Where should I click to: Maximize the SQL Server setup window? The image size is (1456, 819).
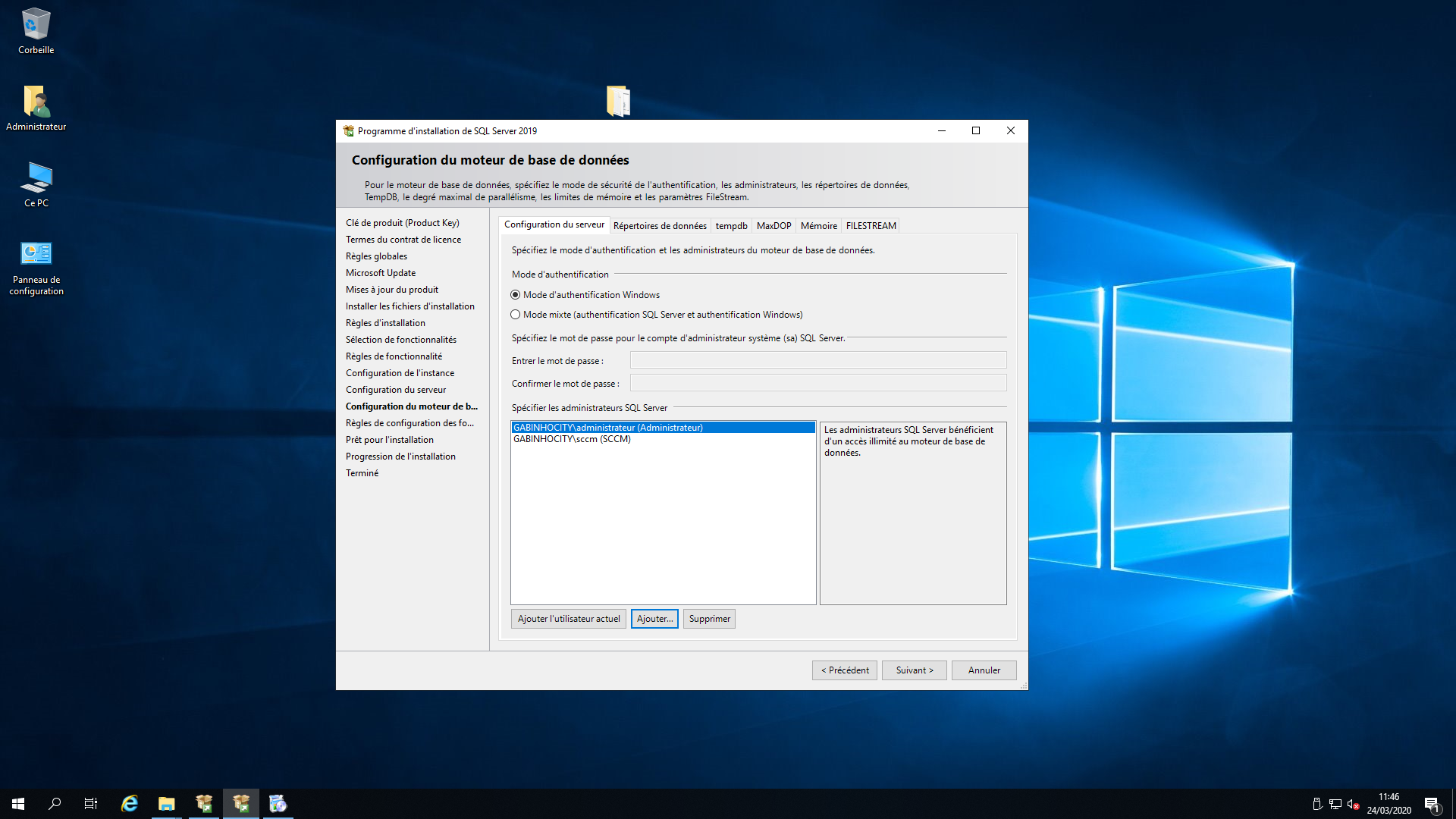coord(976,131)
